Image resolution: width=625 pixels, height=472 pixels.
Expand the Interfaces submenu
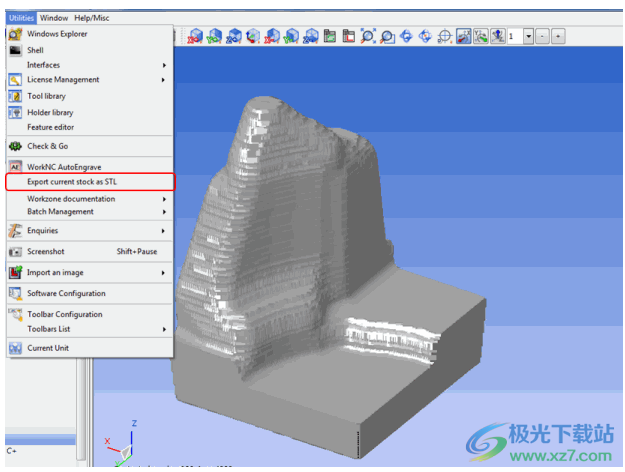90,65
